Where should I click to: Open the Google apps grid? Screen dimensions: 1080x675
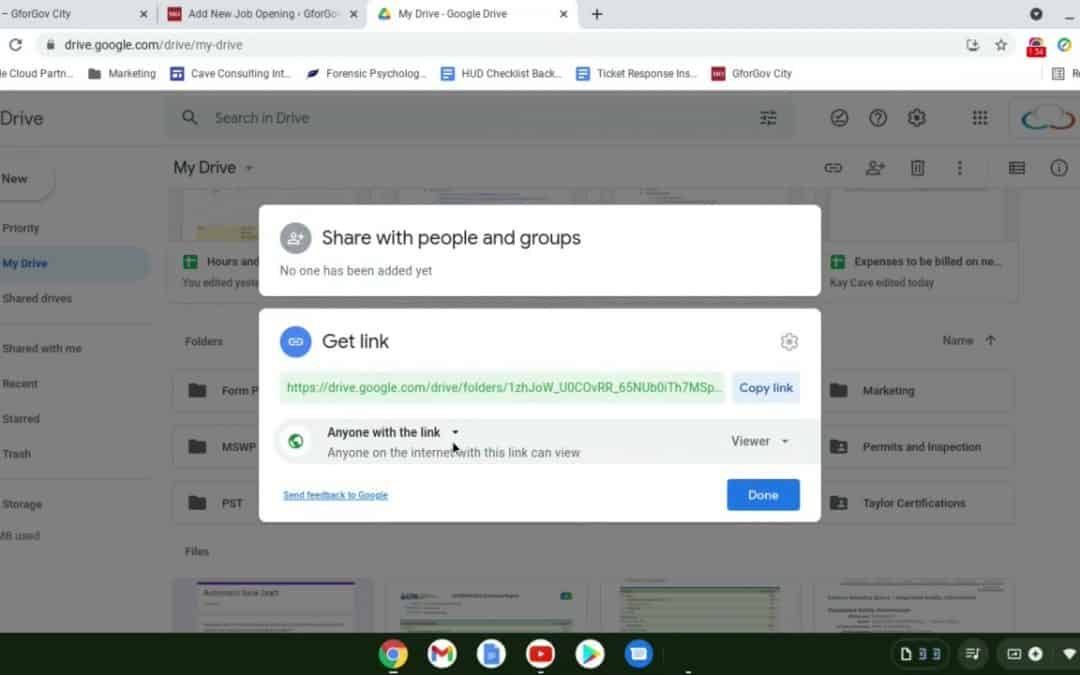point(979,118)
